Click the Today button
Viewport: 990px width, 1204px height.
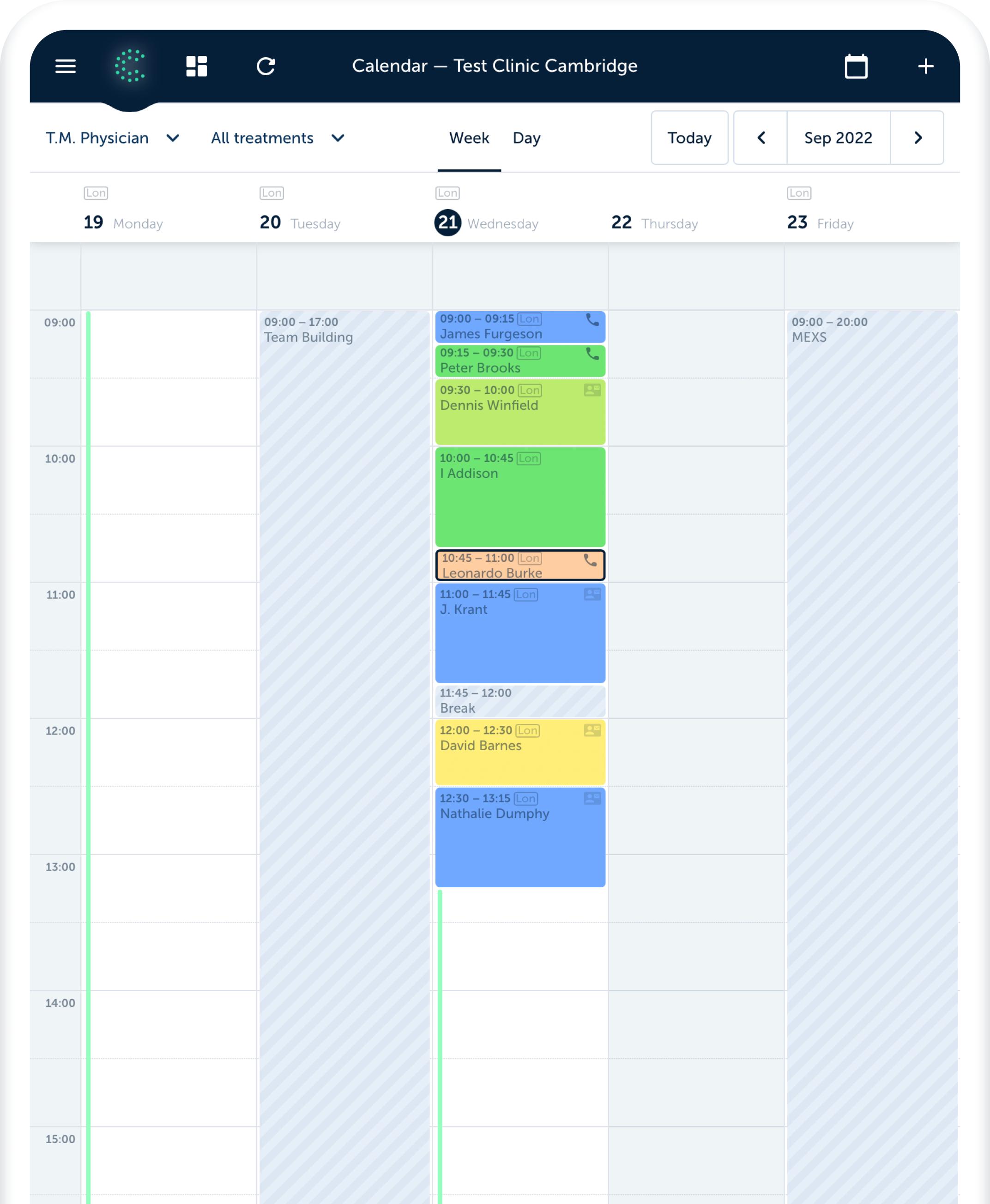click(689, 138)
